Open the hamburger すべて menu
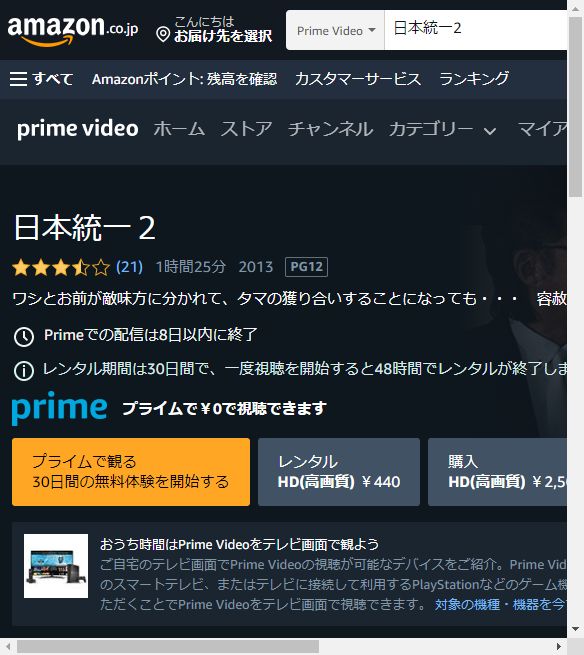 (x=41, y=79)
